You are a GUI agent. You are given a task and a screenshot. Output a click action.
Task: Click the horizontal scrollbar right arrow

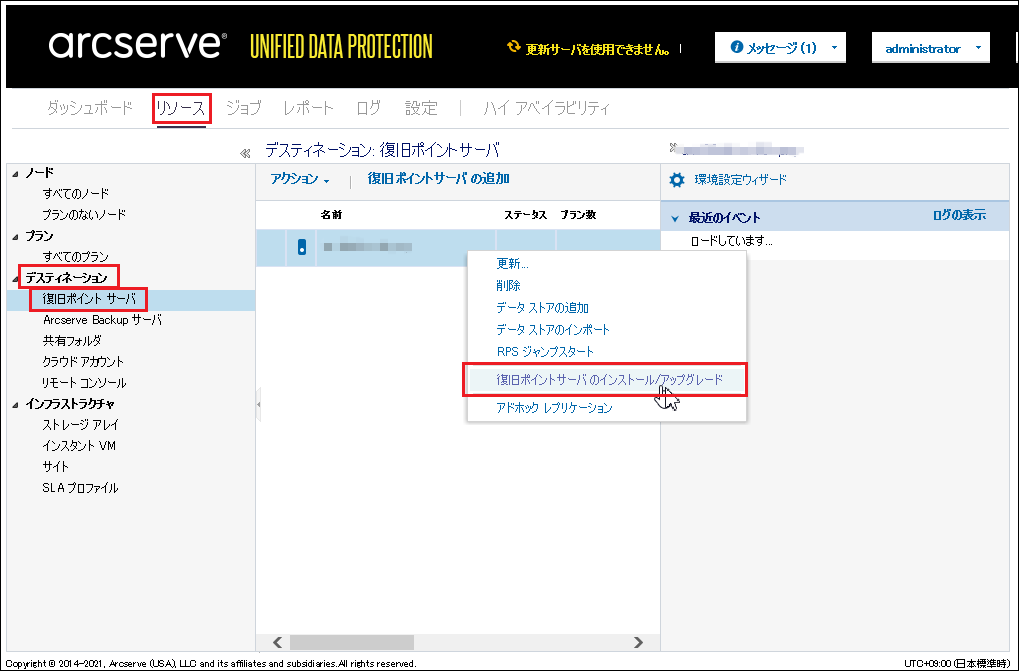coord(638,642)
